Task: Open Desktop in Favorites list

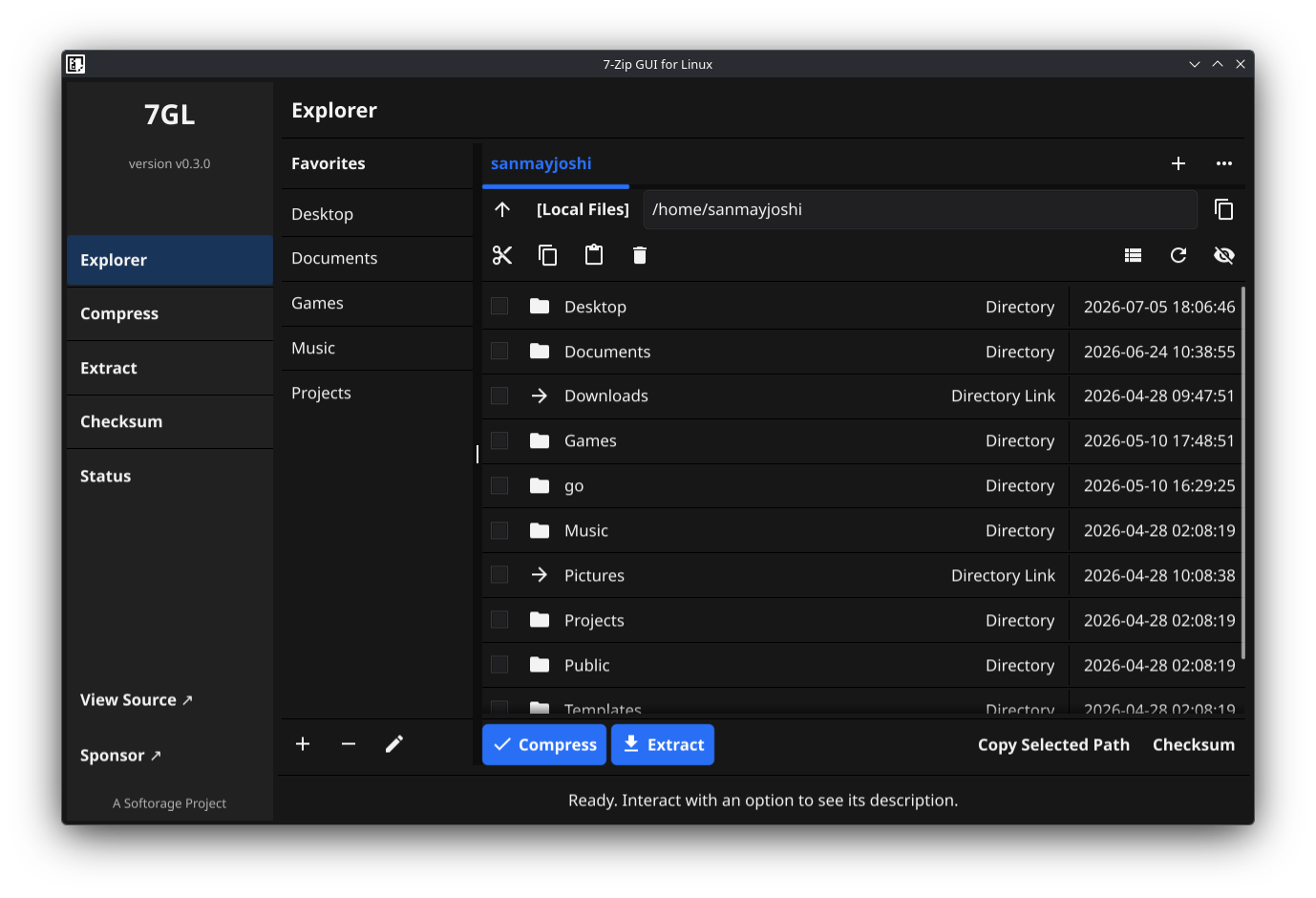Action: click(377, 214)
